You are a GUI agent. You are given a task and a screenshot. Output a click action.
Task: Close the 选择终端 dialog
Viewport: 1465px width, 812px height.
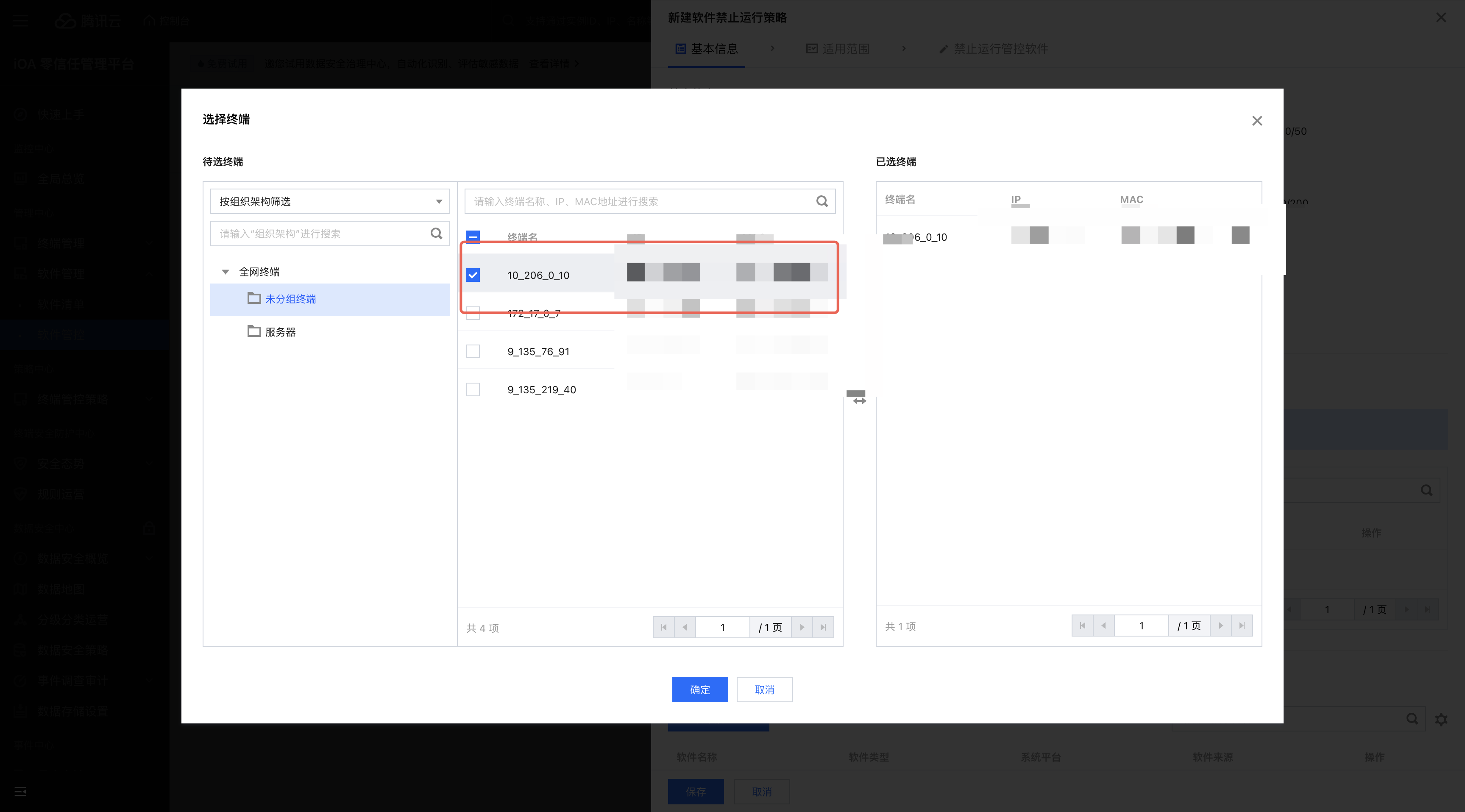[x=1257, y=120]
